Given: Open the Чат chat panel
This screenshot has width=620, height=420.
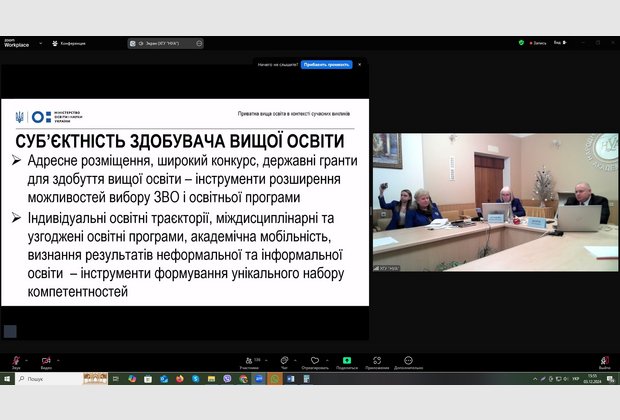Looking at the screenshot, I should coord(283,360).
